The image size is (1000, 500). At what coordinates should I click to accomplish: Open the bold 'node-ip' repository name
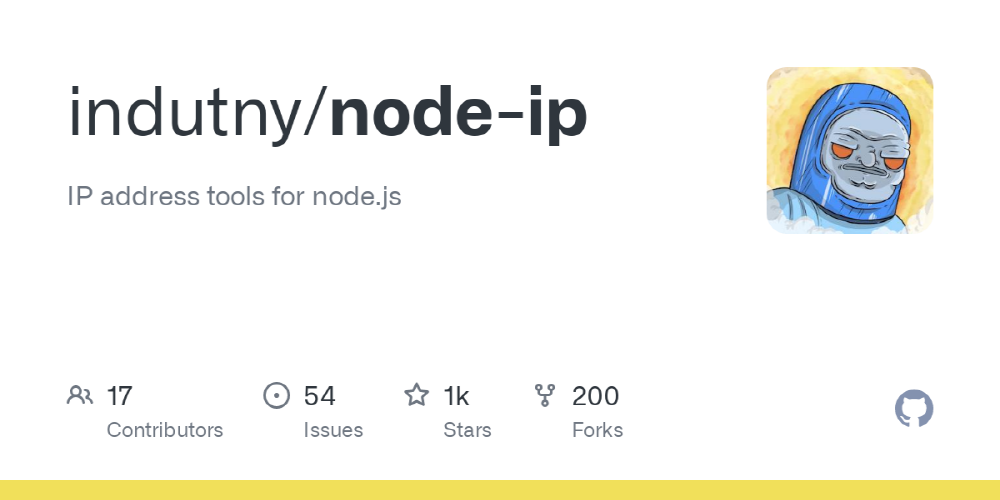[458, 115]
